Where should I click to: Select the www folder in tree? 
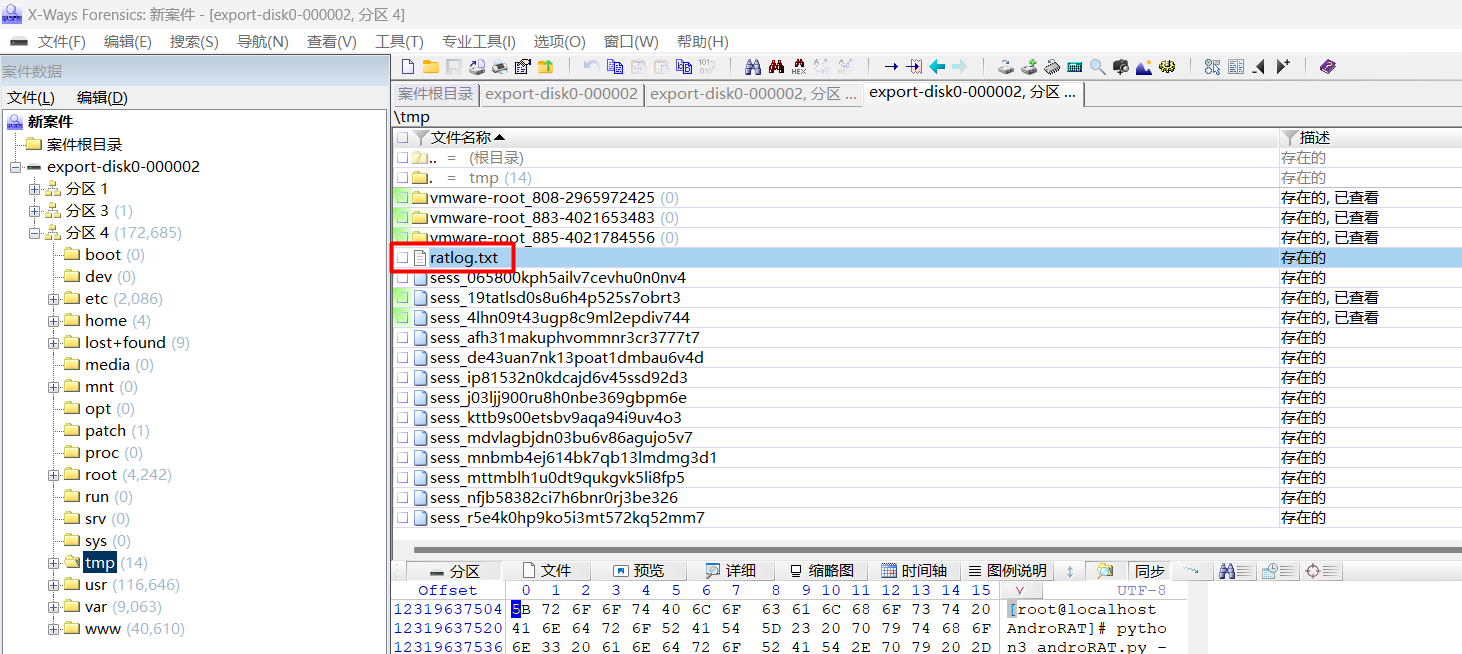coord(103,629)
